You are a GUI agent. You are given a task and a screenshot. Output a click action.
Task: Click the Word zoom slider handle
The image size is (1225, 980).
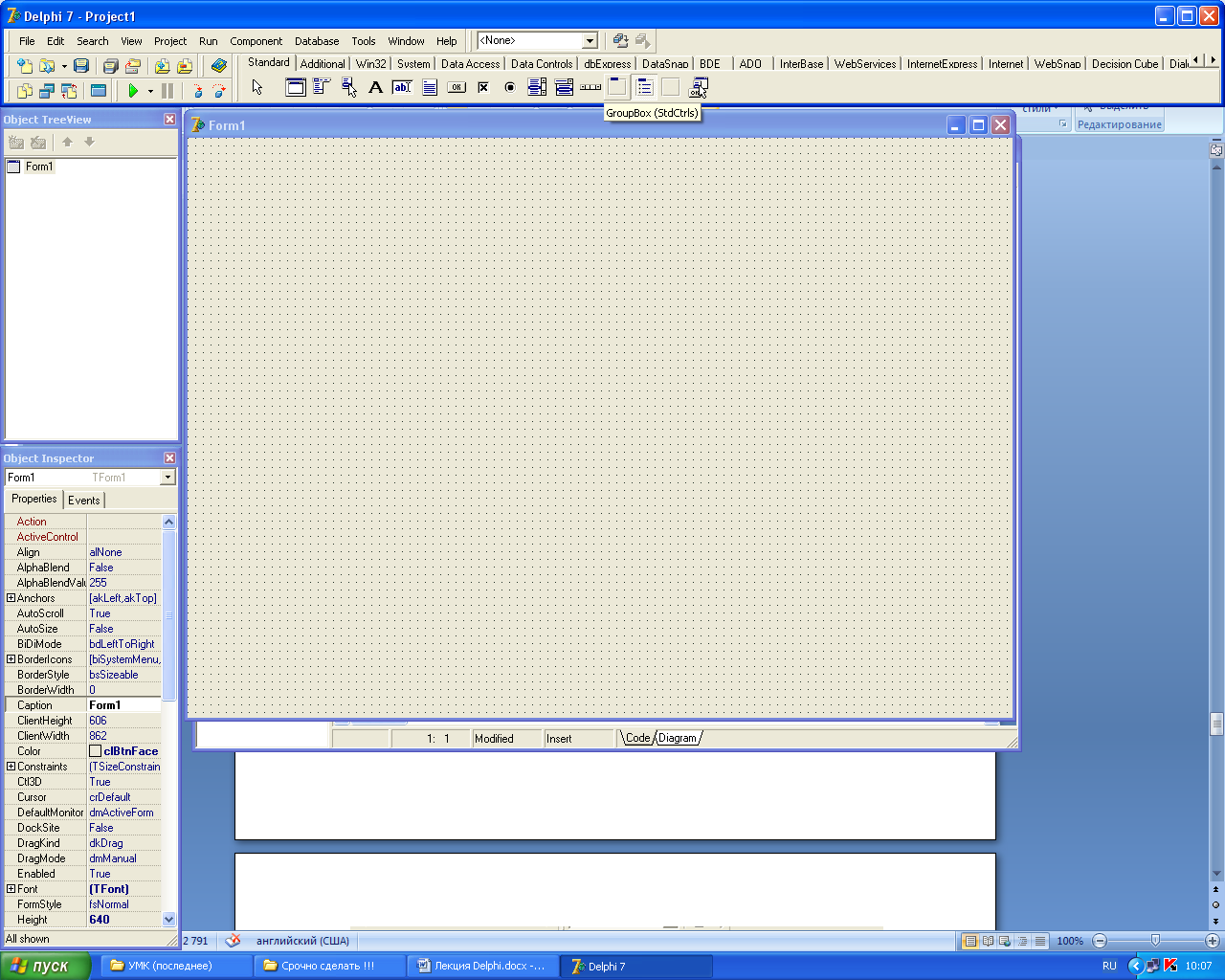click(1155, 941)
